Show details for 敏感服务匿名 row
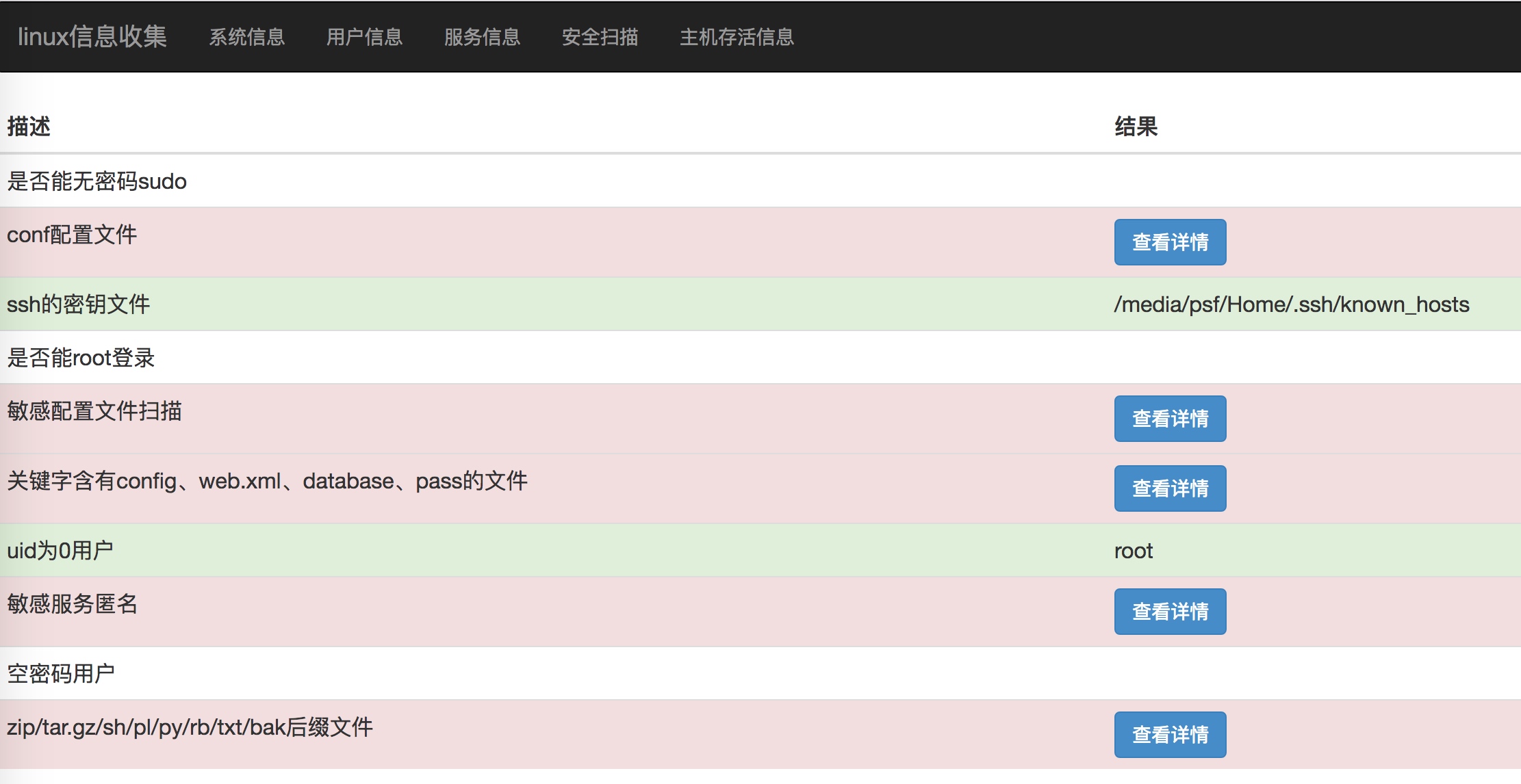 [1169, 612]
